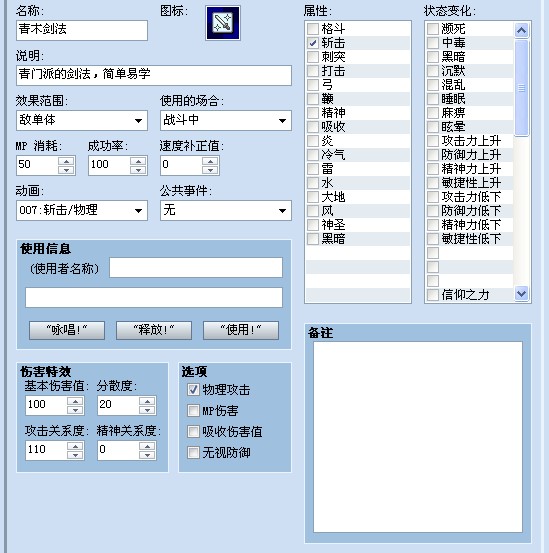The height and width of the screenshot is (553, 549).
Task: Tick the 吸收 attribute box
Action: (313, 127)
